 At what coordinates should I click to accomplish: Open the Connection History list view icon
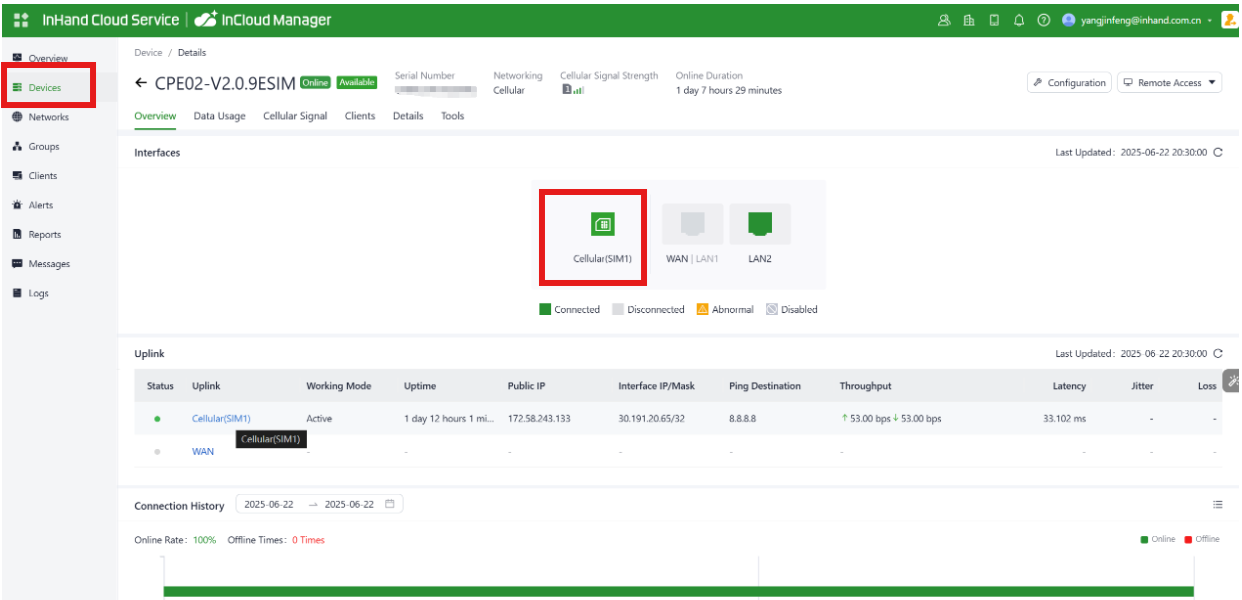[x=1217, y=505]
